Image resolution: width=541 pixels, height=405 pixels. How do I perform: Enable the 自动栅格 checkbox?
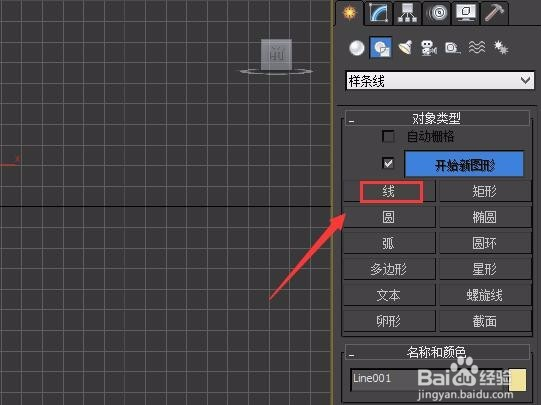point(388,136)
